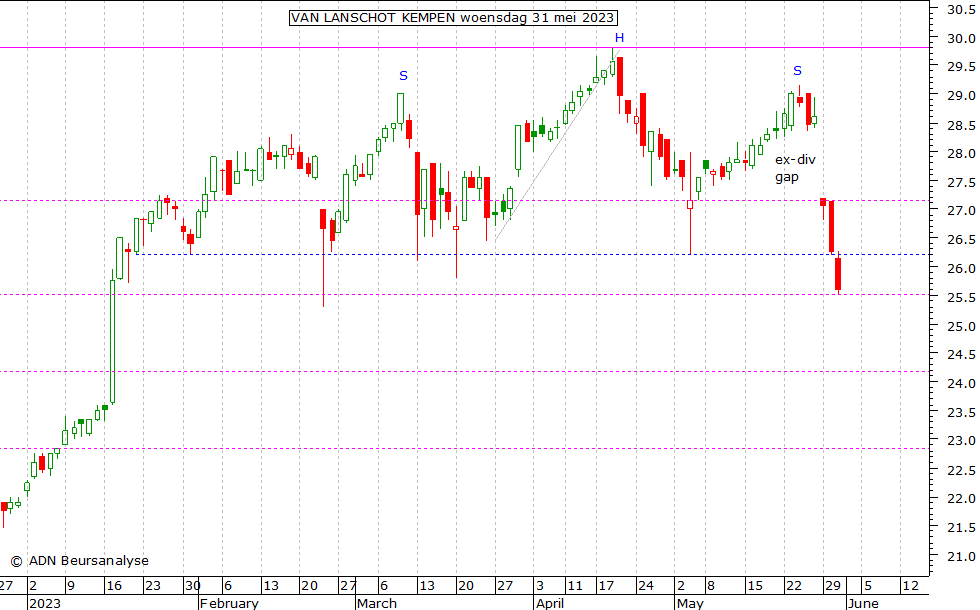Viewport: 980px width, 610px height.
Task: Select the ex-div gap annotation text
Action: [x=795, y=168]
